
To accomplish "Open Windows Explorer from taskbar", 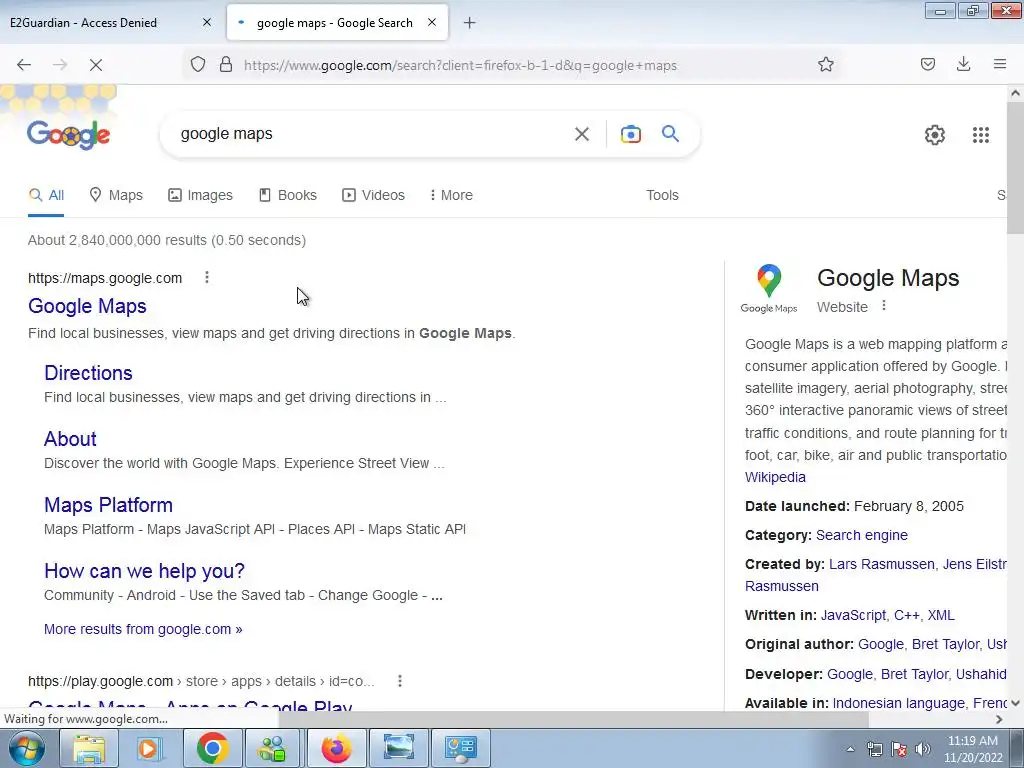I will [x=89, y=748].
